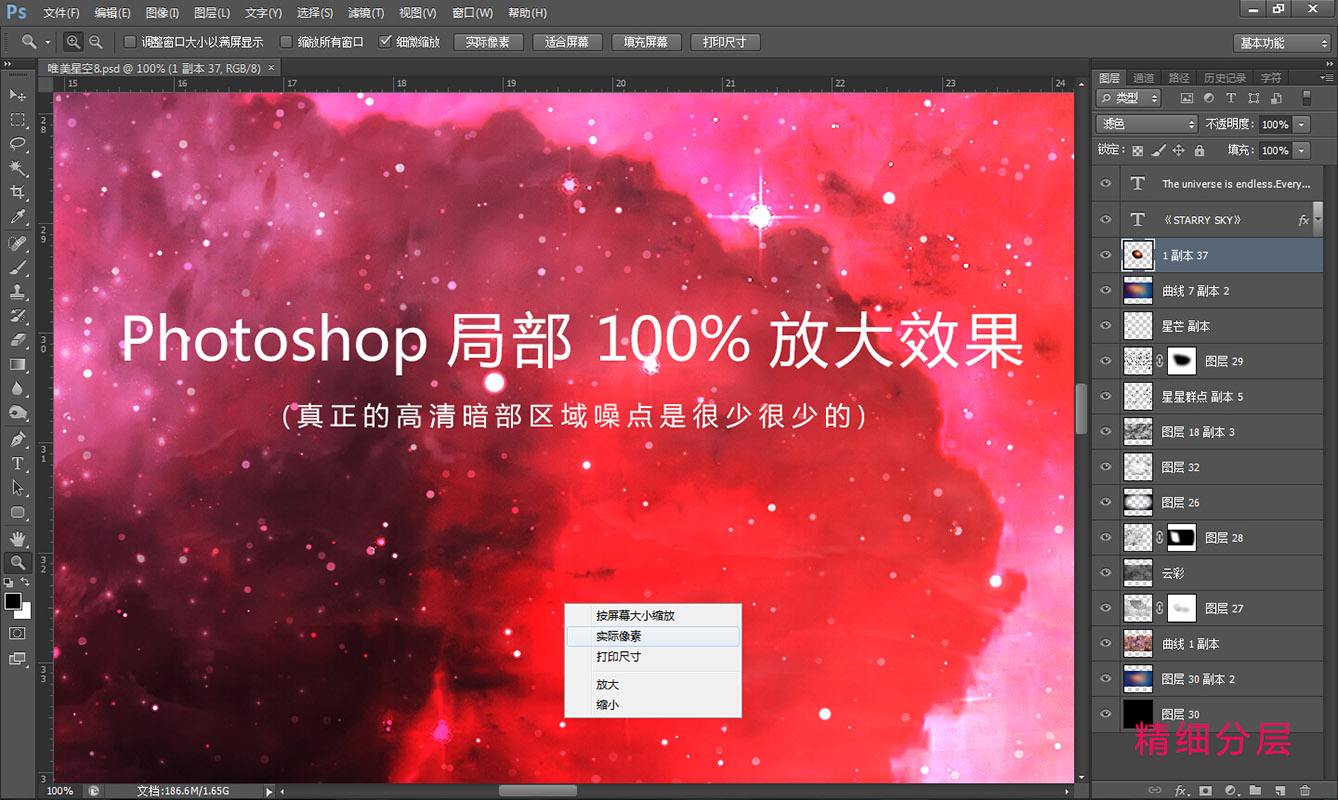Select the Clone Stamp tool

(18, 292)
